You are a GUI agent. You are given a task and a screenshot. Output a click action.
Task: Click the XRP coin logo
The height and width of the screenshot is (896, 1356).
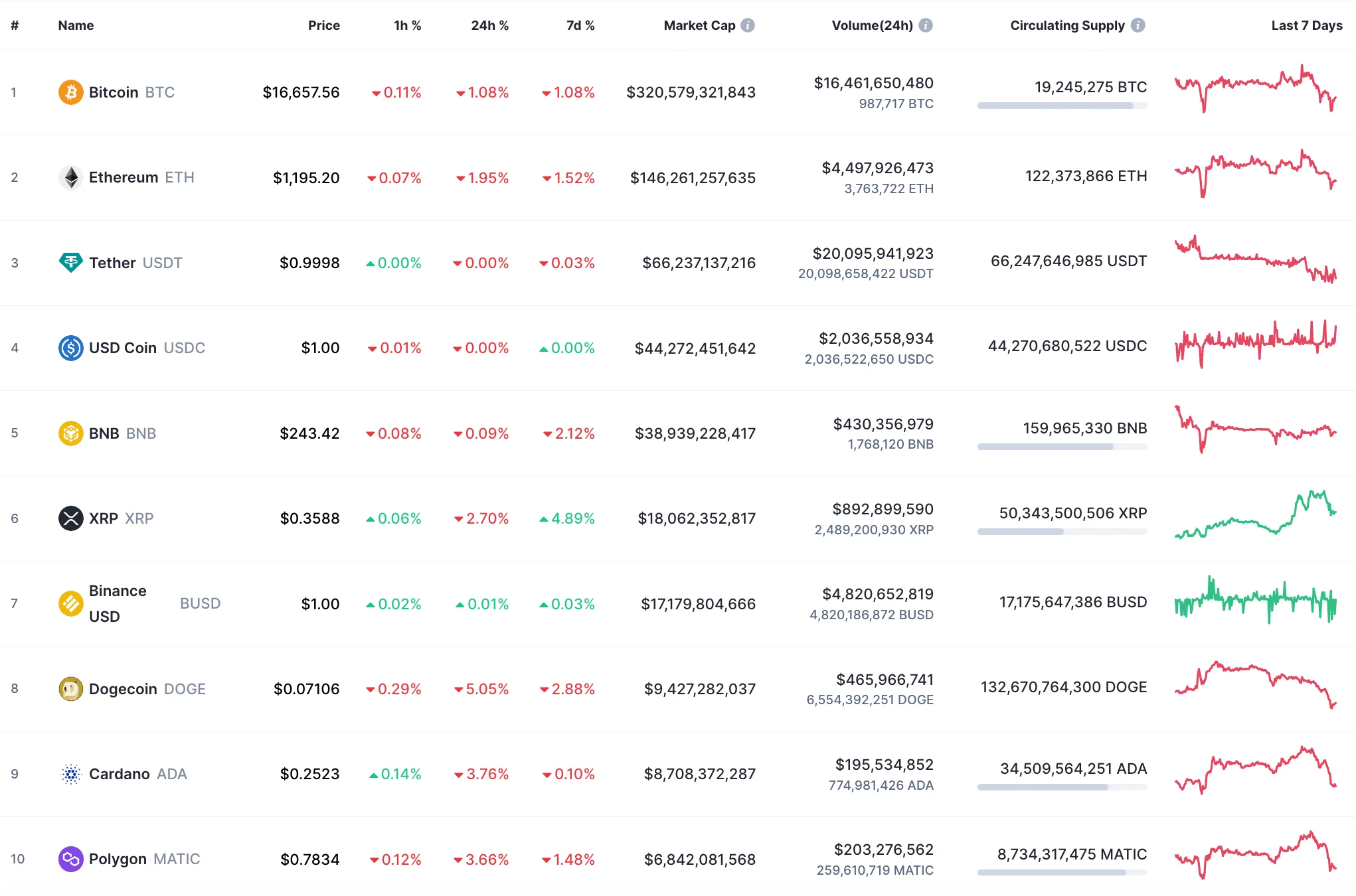coord(70,518)
